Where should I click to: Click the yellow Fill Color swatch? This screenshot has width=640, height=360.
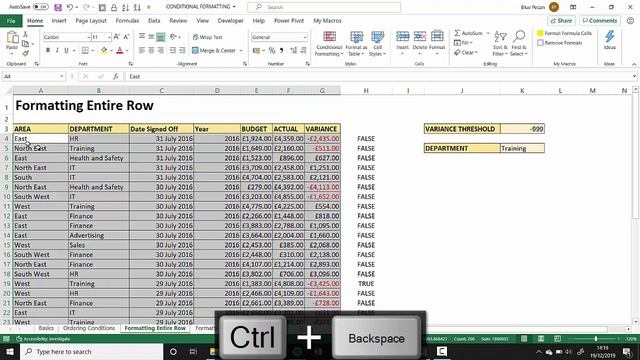click(x=104, y=51)
